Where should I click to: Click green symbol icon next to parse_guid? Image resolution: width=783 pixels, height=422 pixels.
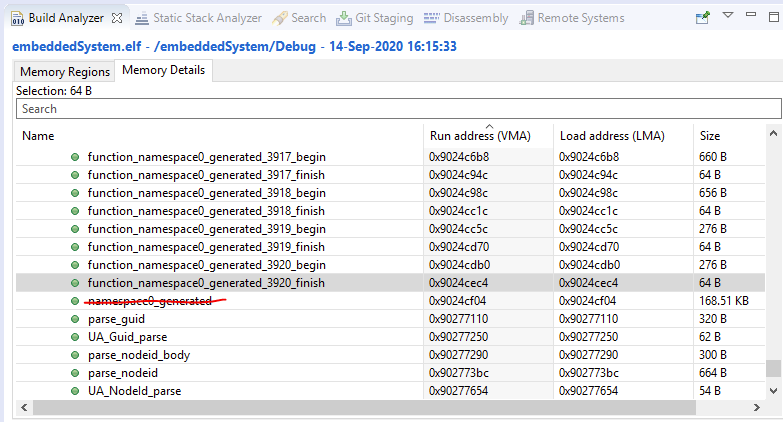coord(75,319)
